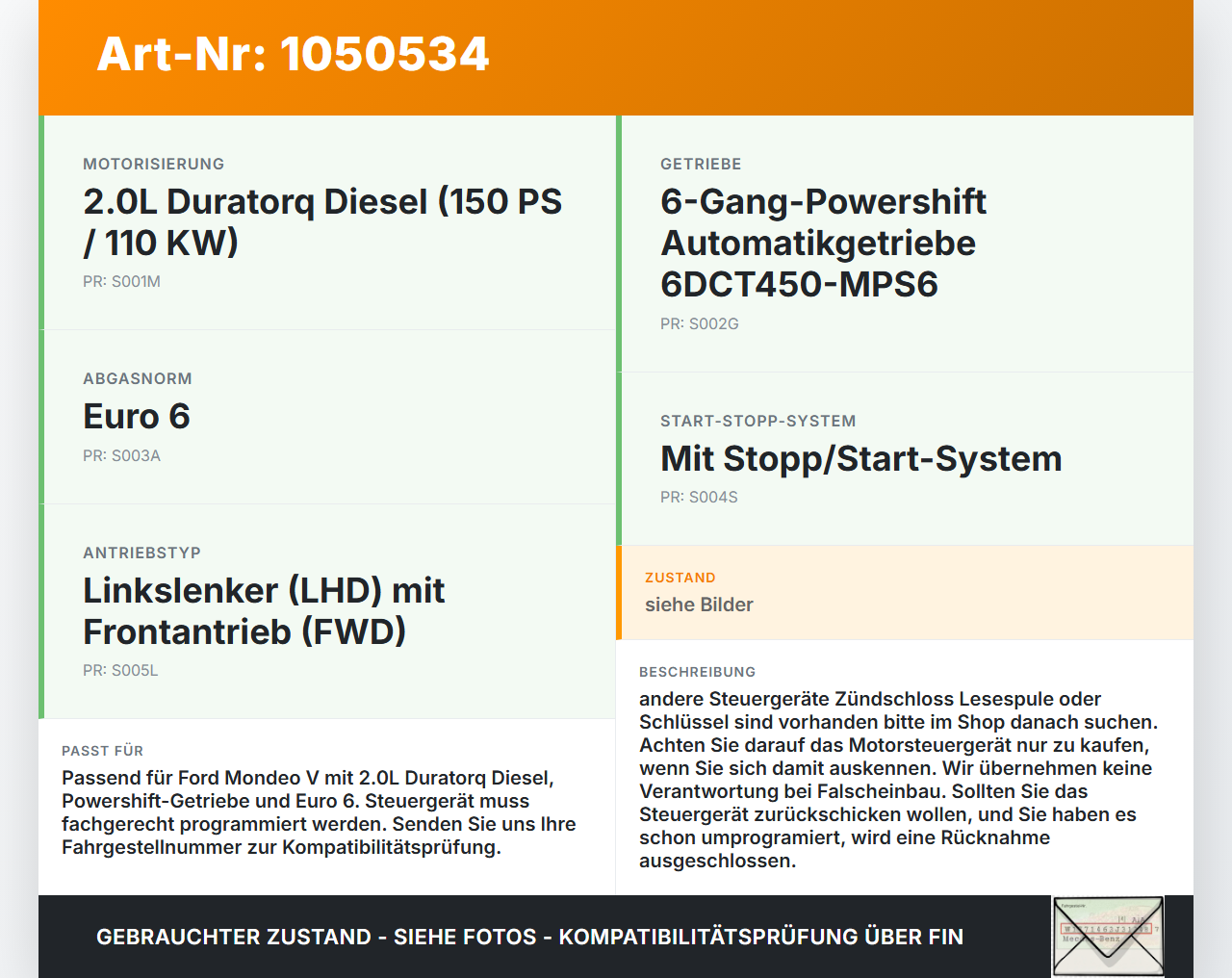This screenshot has height=978, width=1232.
Task: Click the BESCHREIBUNG section heading
Action: (698, 672)
